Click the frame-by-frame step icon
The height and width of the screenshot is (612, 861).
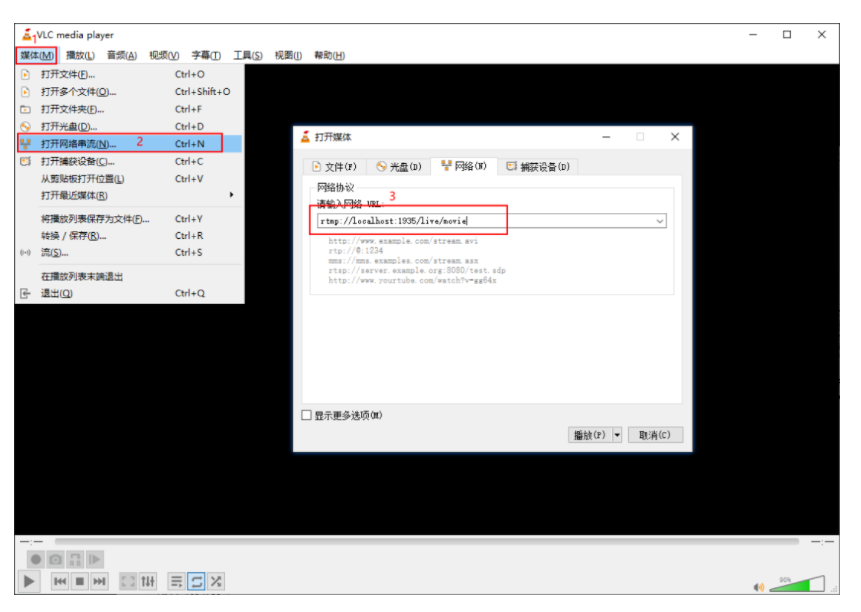pyautogui.click(x=94, y=559)
